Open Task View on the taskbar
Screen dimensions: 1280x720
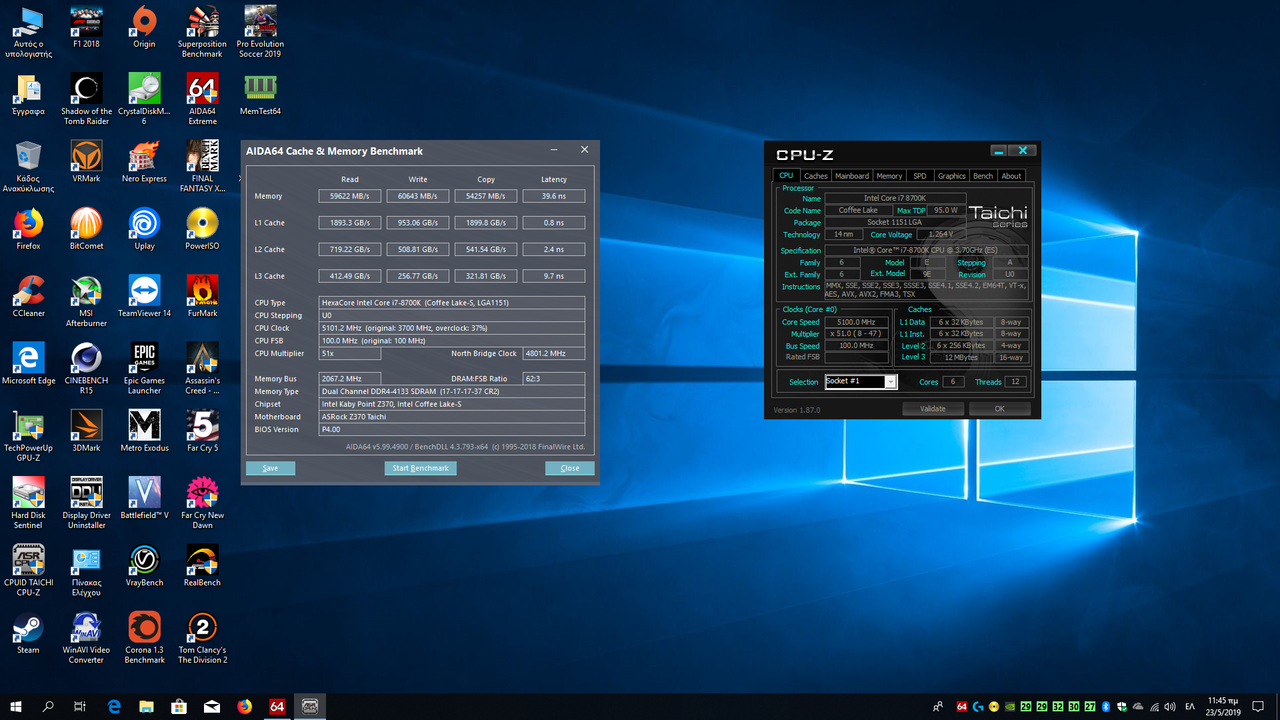tap(80, 706)
